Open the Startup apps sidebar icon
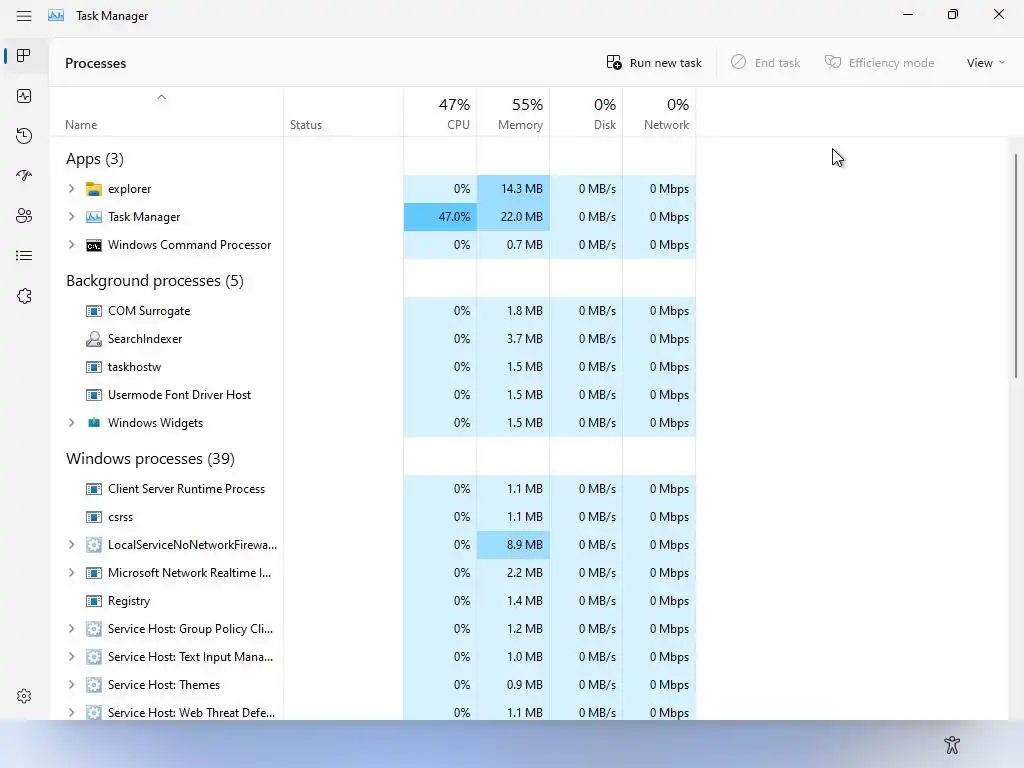 (24, 176)
